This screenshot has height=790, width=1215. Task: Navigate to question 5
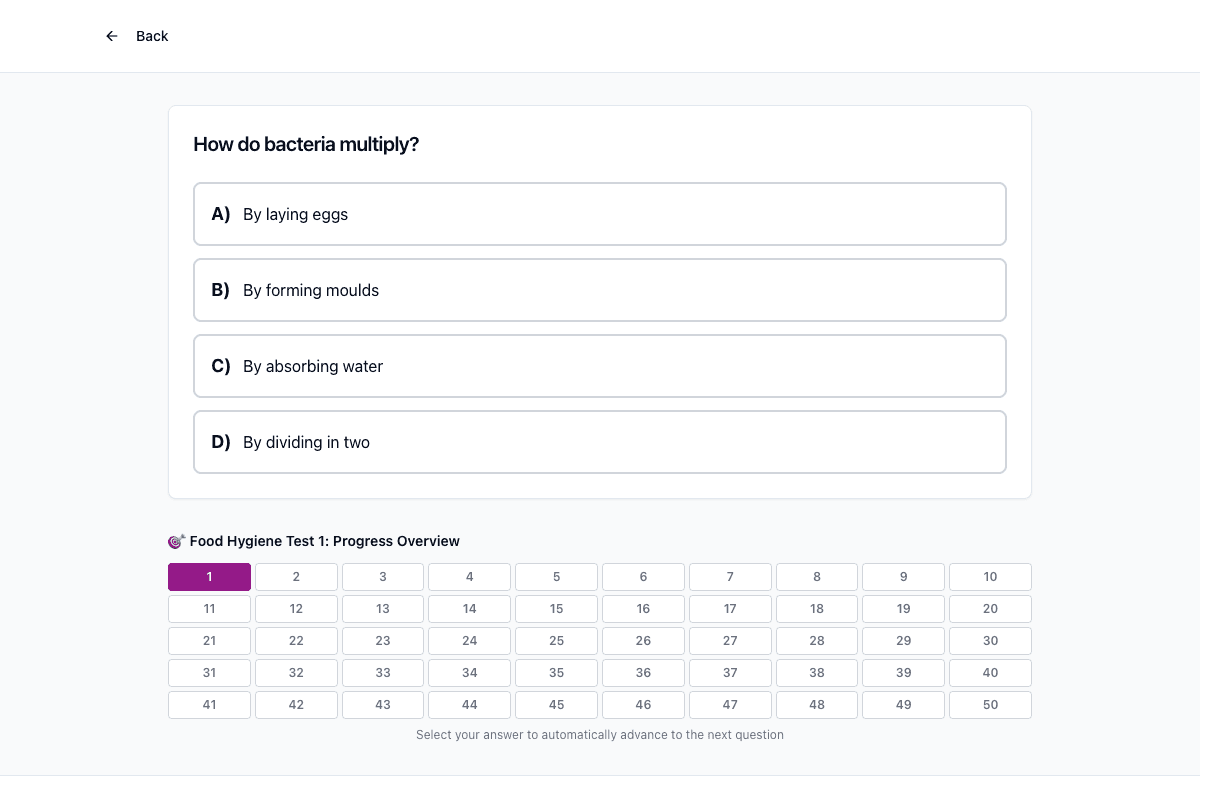point(557,577)
